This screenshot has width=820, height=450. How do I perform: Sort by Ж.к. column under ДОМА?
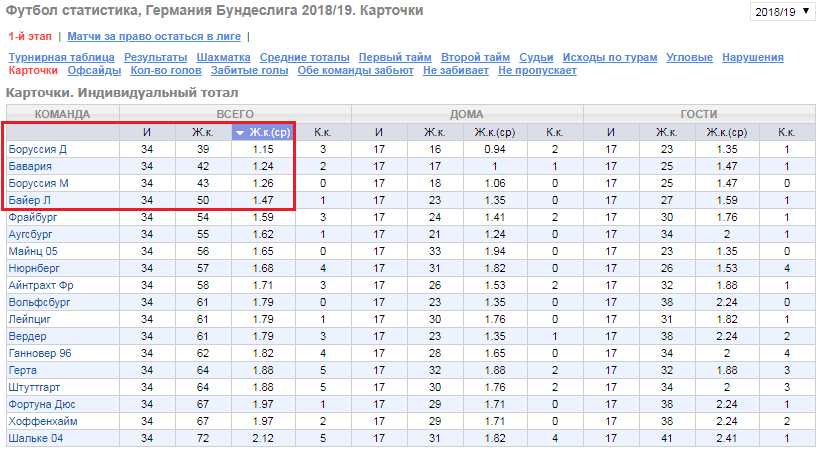[435, 132]
